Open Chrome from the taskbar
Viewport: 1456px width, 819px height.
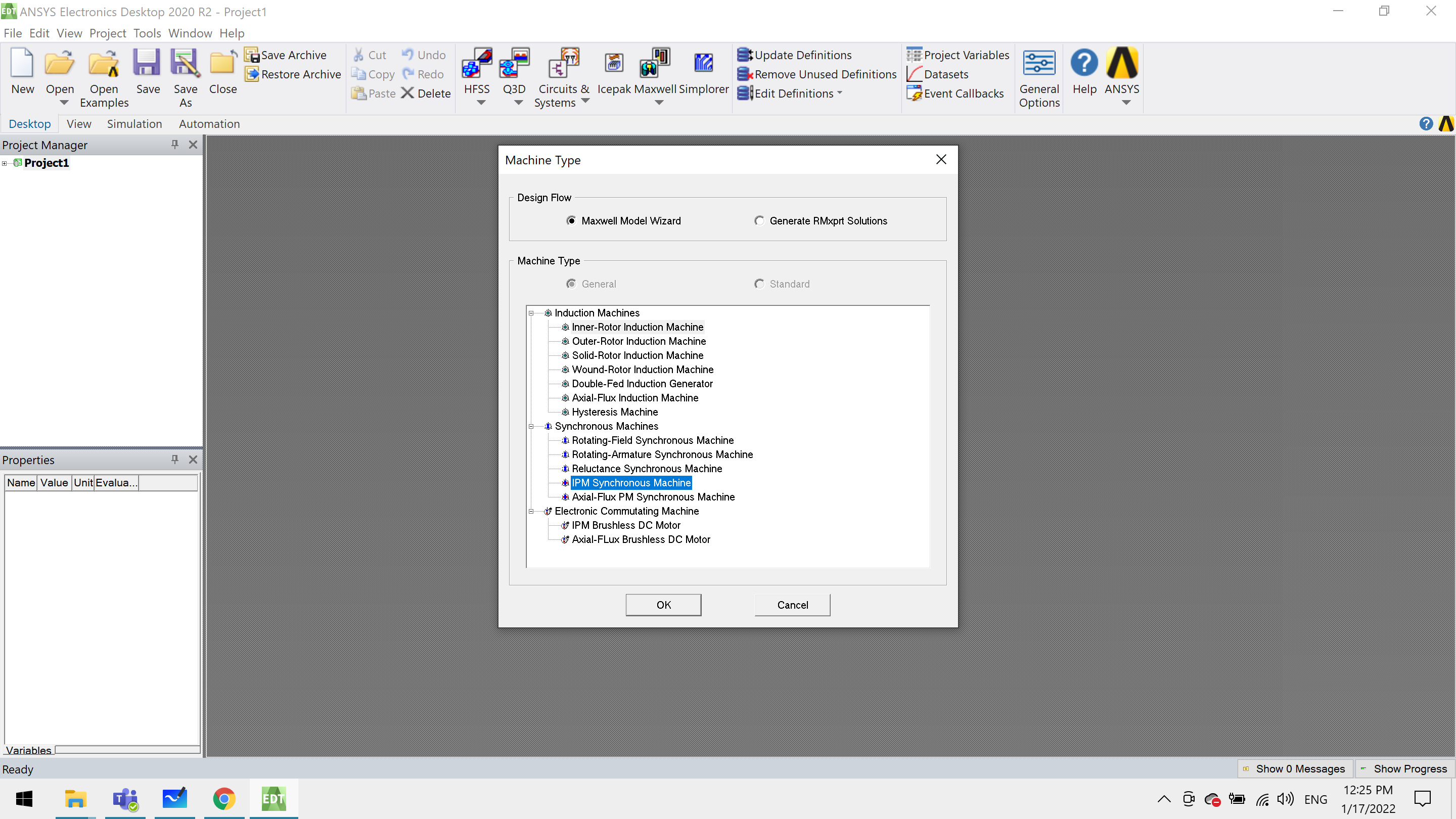tap(224, 799)
